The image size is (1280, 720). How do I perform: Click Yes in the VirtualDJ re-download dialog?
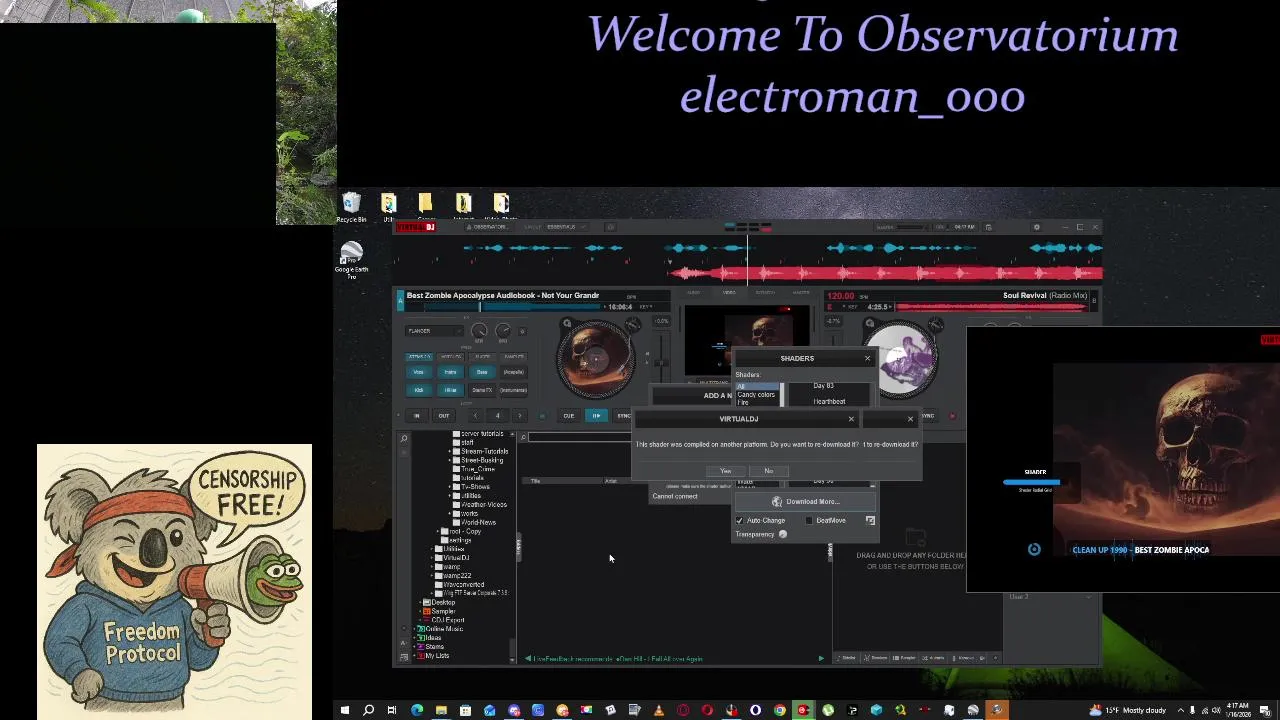coord(726,471)
